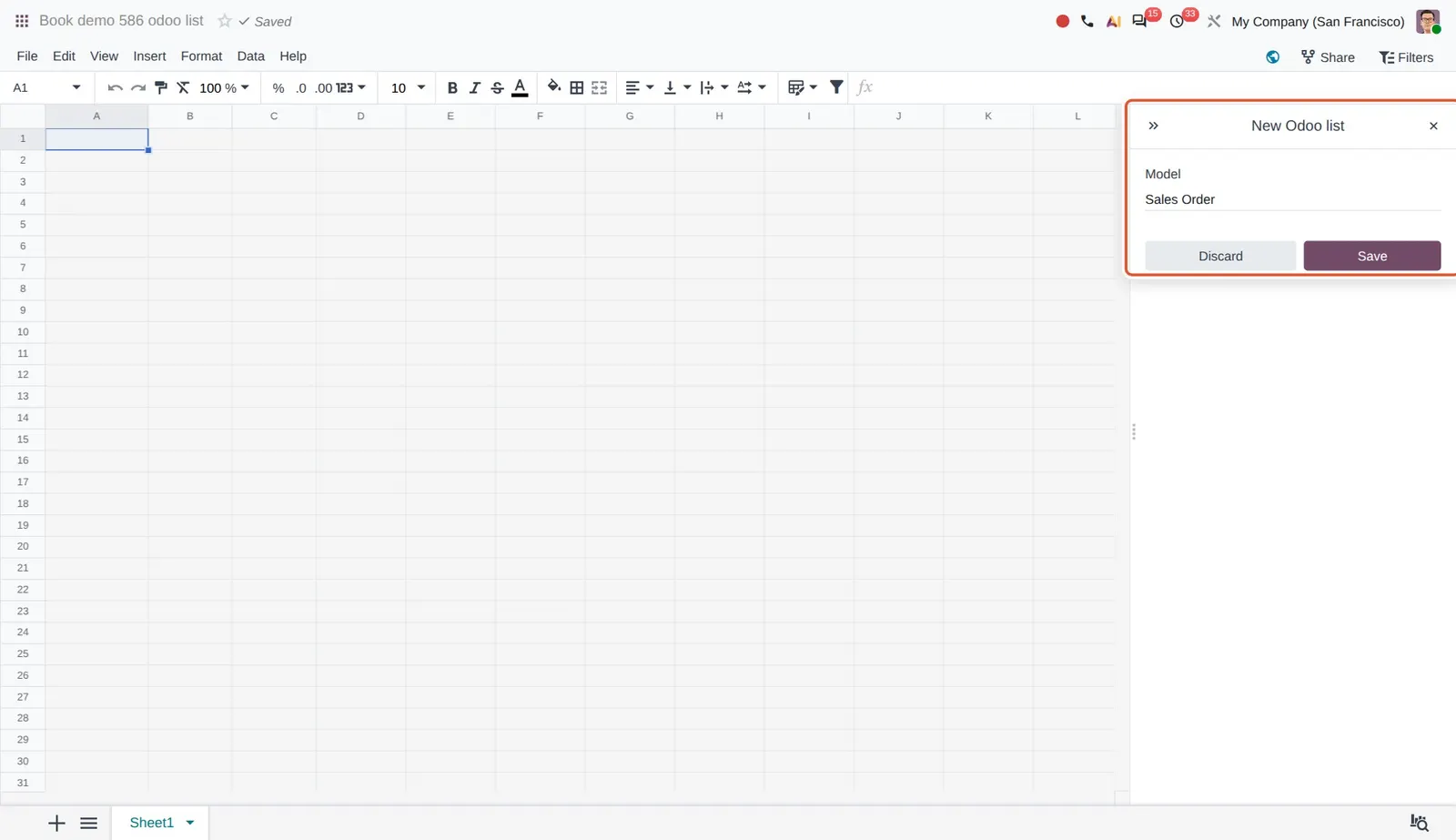Open find statistics icon bottom right
Viewport: 1456px width, 840px height.
[x=1419, y=823]
